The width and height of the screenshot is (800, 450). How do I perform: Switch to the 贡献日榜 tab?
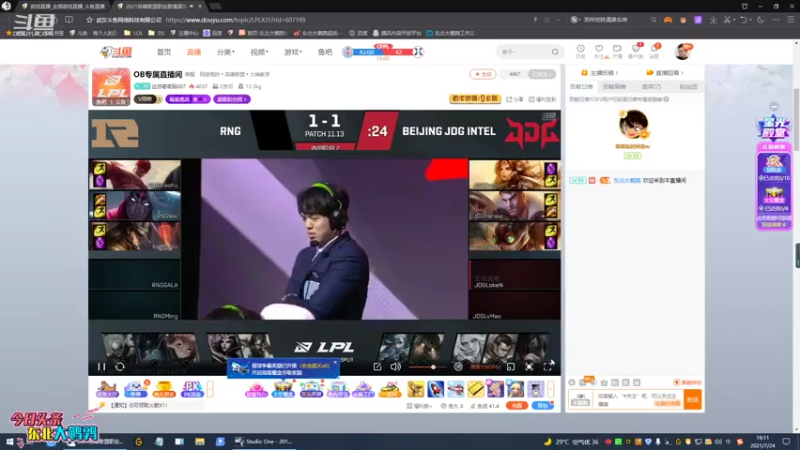click(x=581, y=87)
